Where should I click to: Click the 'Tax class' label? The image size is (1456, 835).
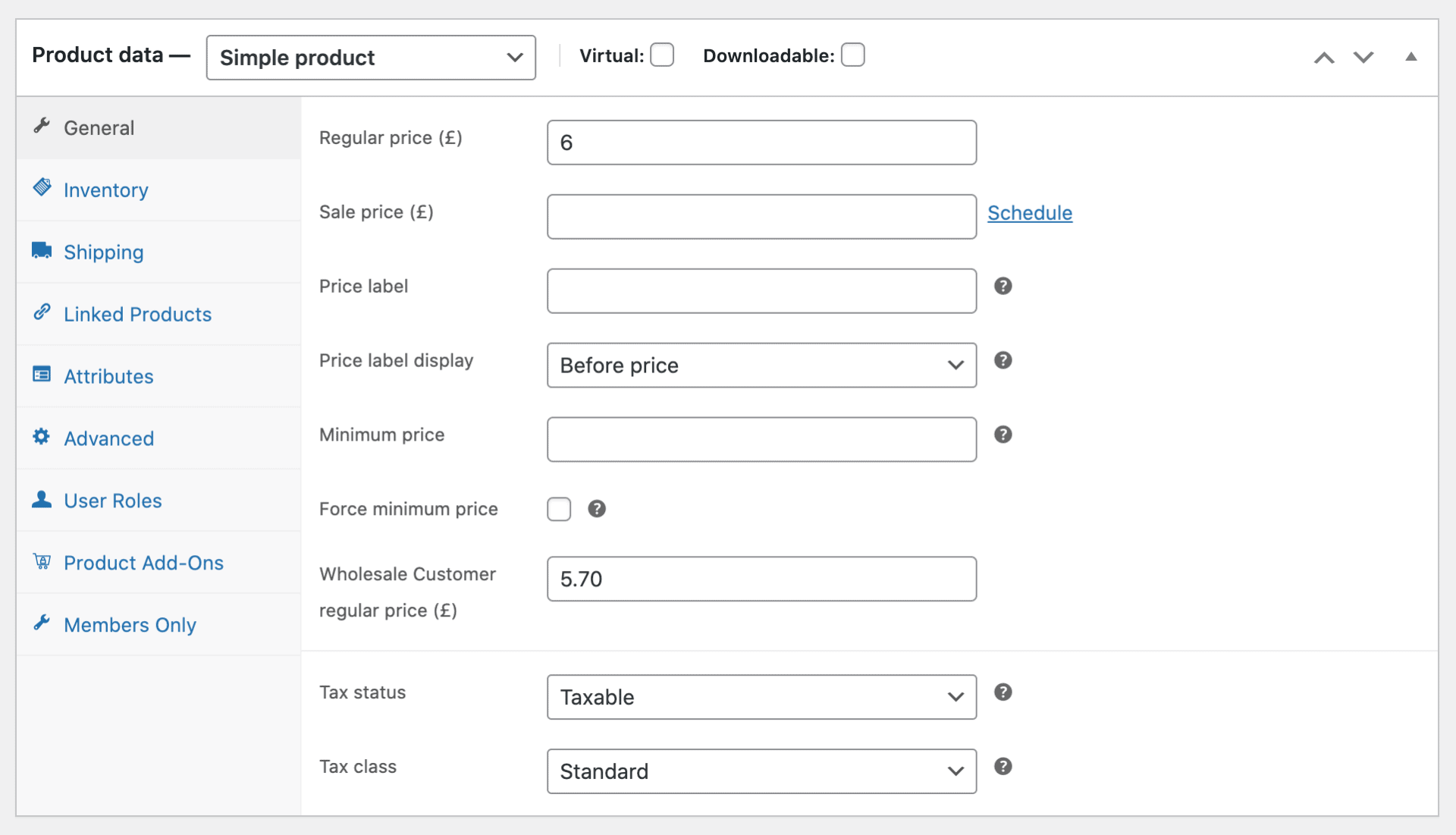pyautogui.click(x=358, y=767)
